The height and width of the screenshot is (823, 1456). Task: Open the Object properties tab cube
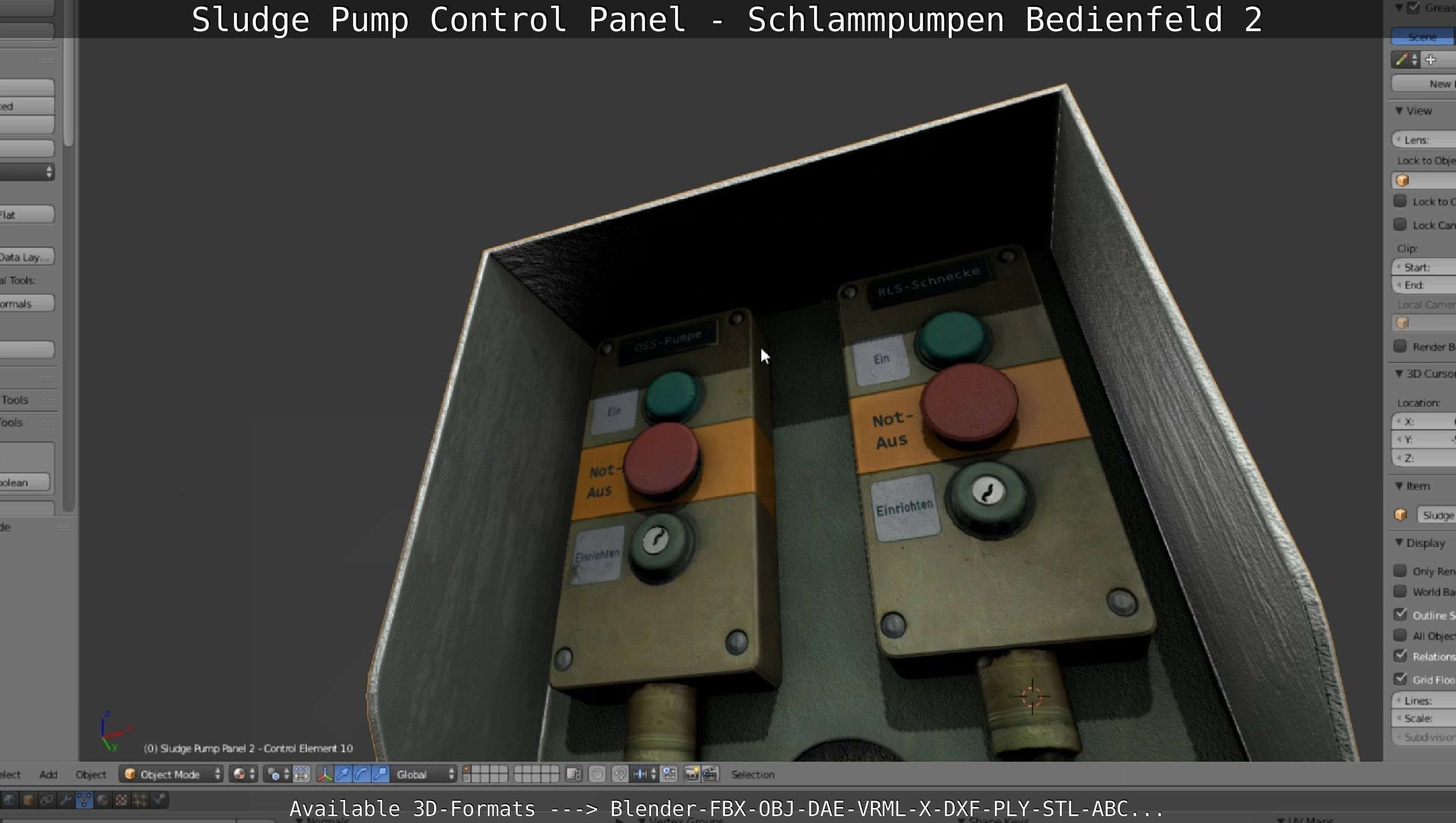(28, 800)
